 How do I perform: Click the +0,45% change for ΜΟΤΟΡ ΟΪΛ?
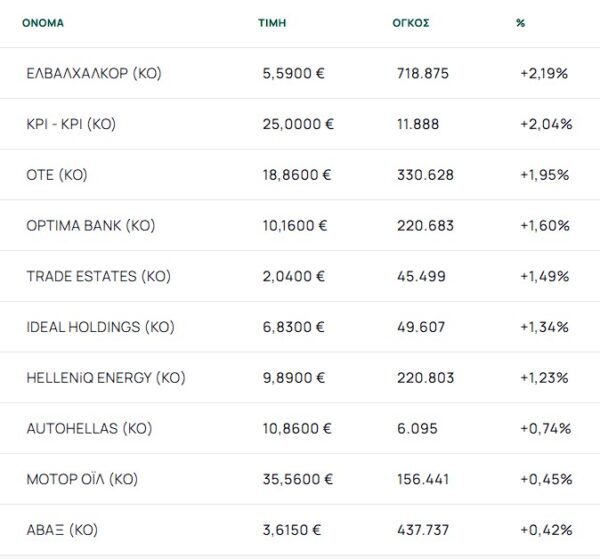pyautogui.click(x=546, y=479)
